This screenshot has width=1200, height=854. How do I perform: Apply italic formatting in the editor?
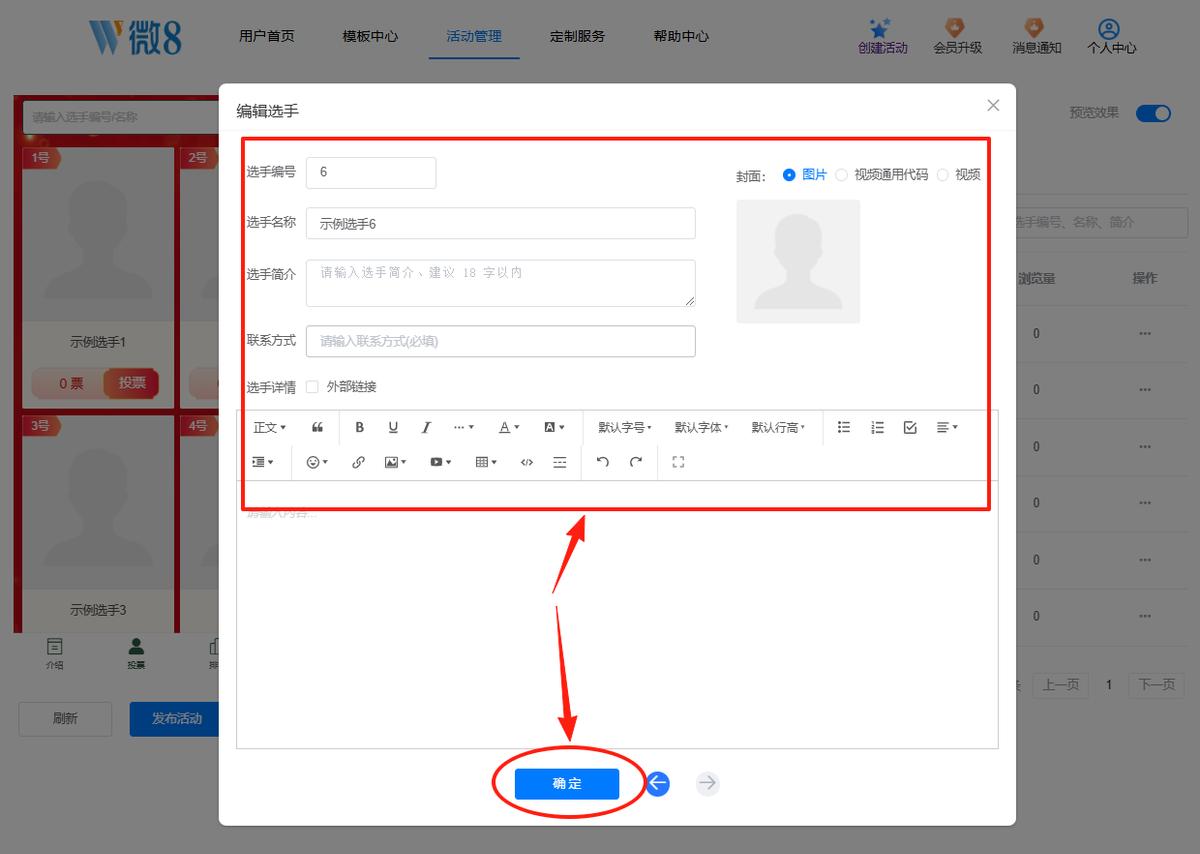(x=426, y=427)
